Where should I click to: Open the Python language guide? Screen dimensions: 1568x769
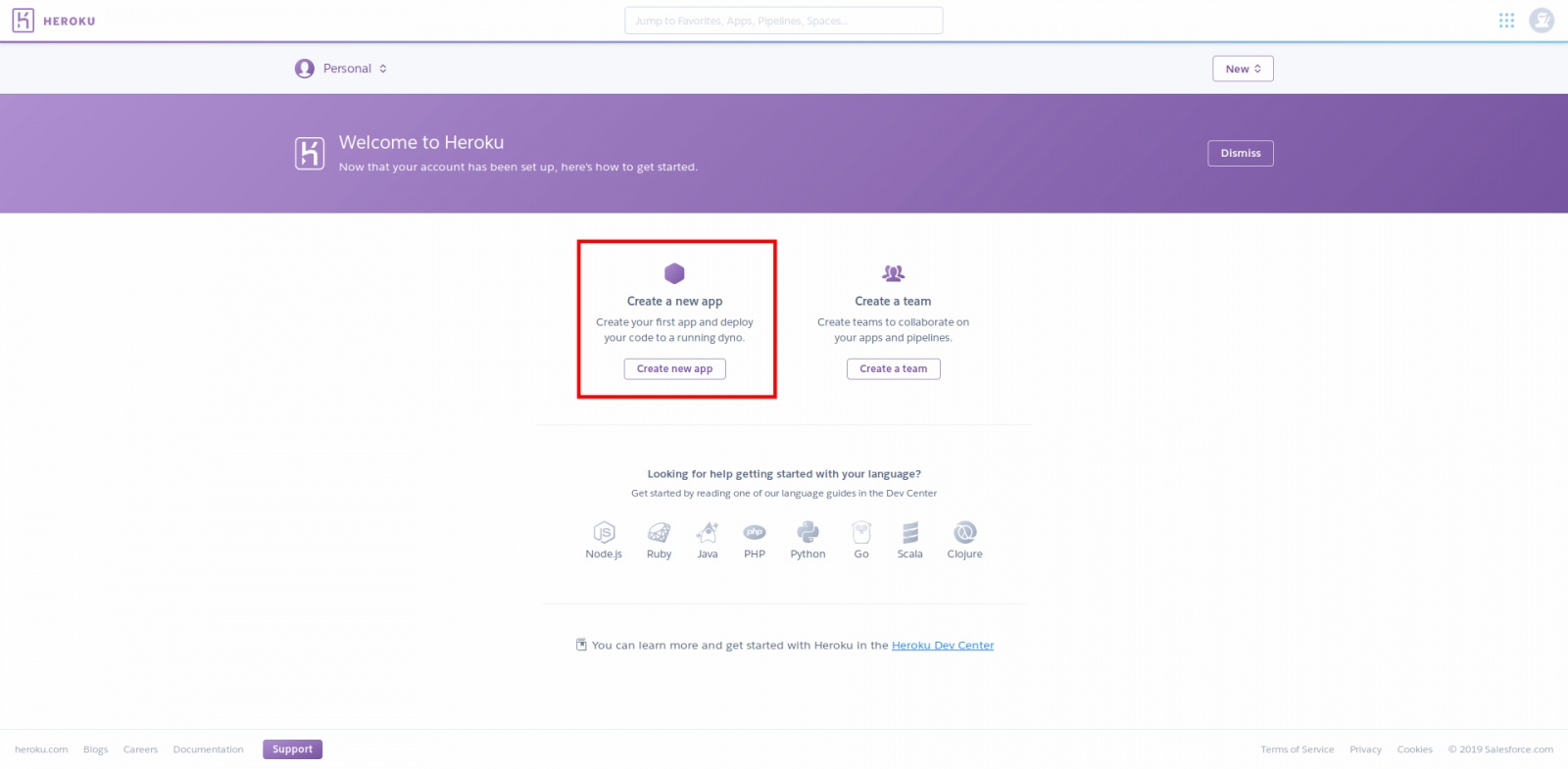808,541
